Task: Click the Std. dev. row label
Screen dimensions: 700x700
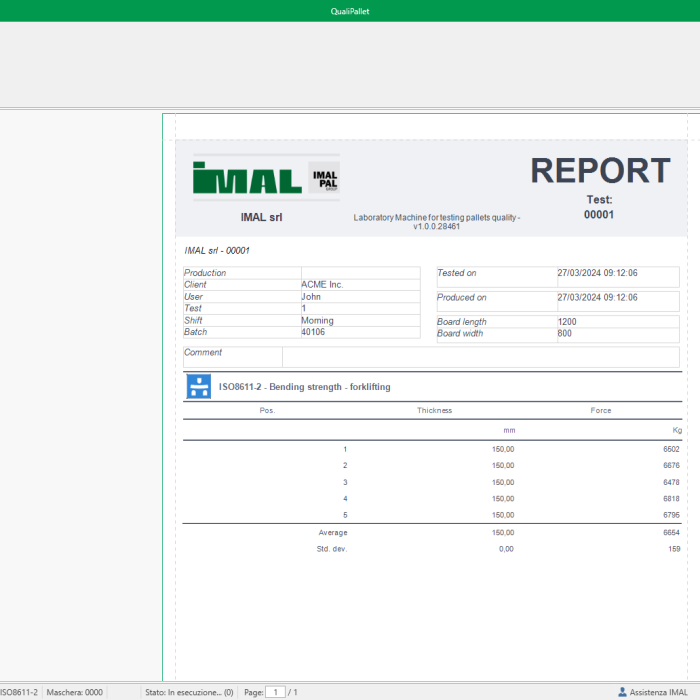Action: 332,549
